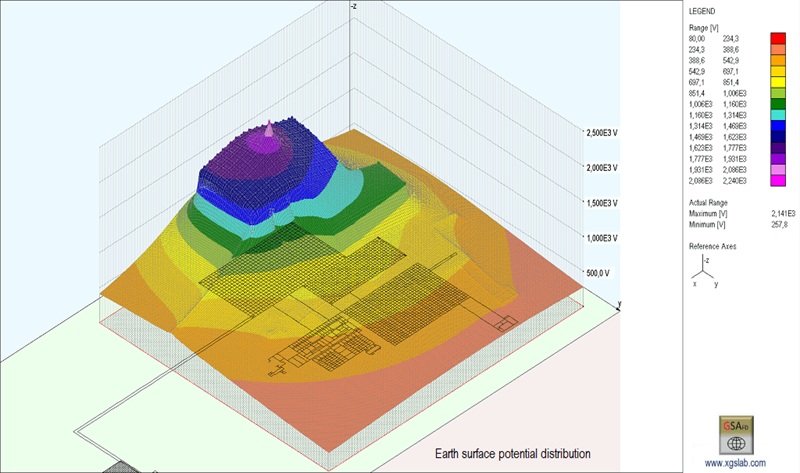The width and height of the screenshot is (800, 473).
Task: Choose the blue 1,314E3–1,469E3 legend swatch
Action: tap(777, 126)
